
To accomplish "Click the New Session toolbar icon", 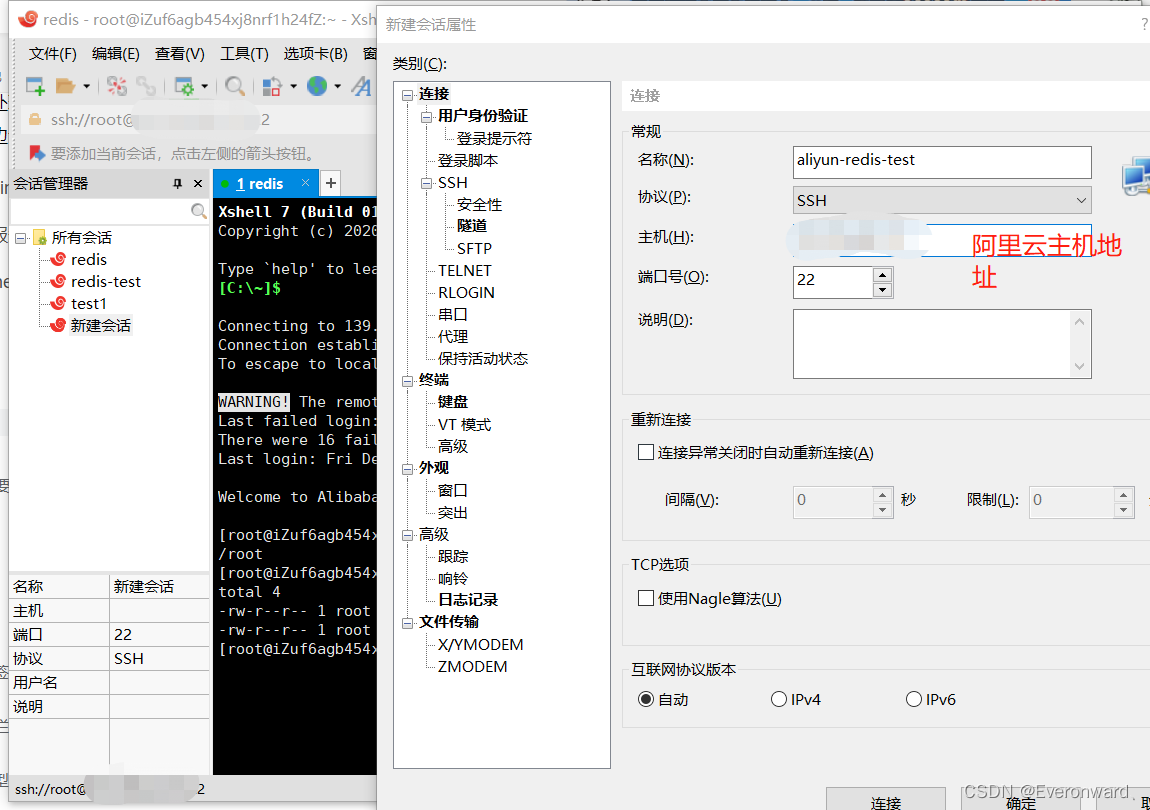I will coord(35,87).
